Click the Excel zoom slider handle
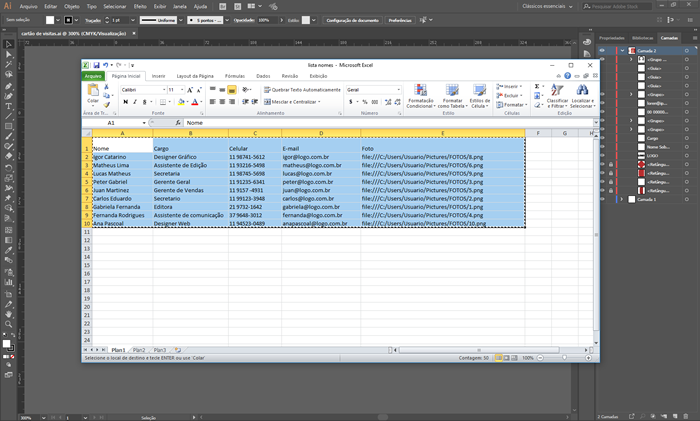 [564, 358]
